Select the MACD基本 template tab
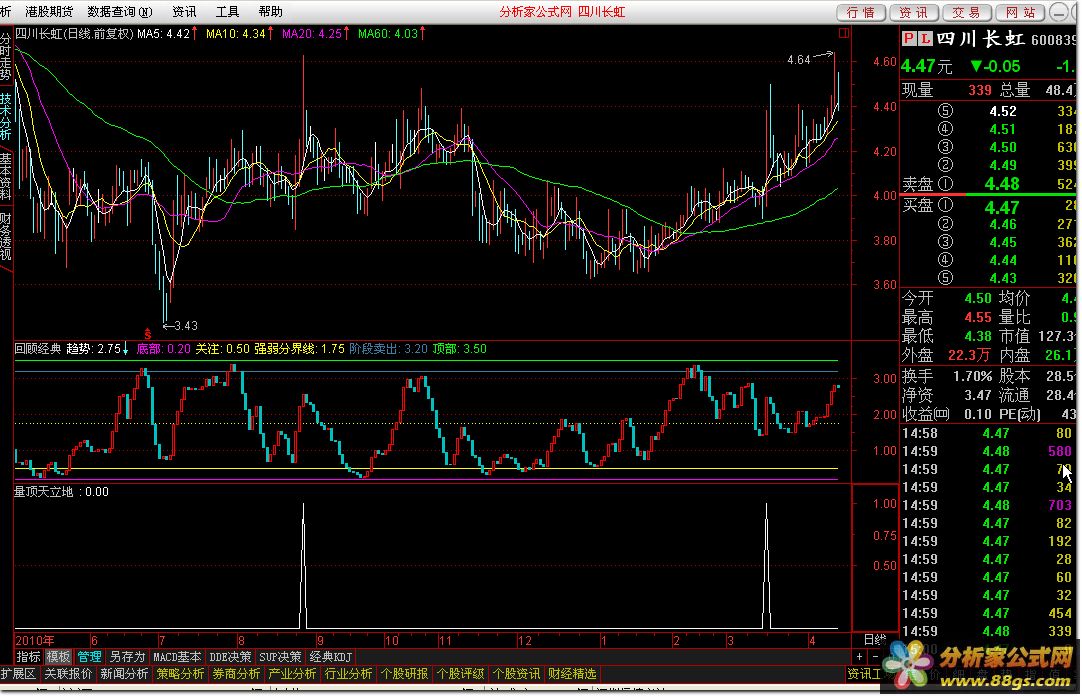1082x696 pixels. point(177,657)
